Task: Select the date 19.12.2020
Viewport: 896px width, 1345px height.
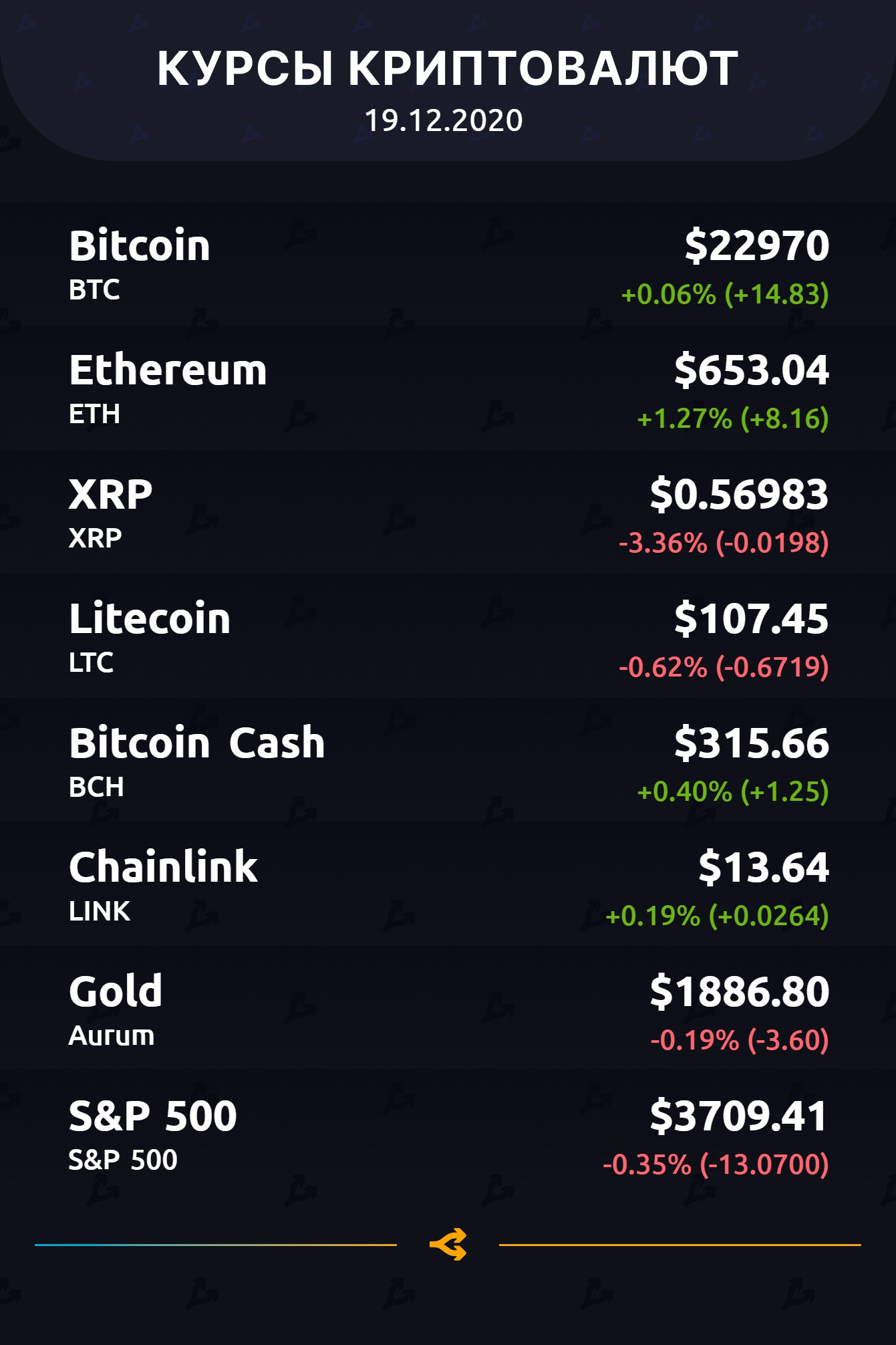Action: click(x=444, y=121)
